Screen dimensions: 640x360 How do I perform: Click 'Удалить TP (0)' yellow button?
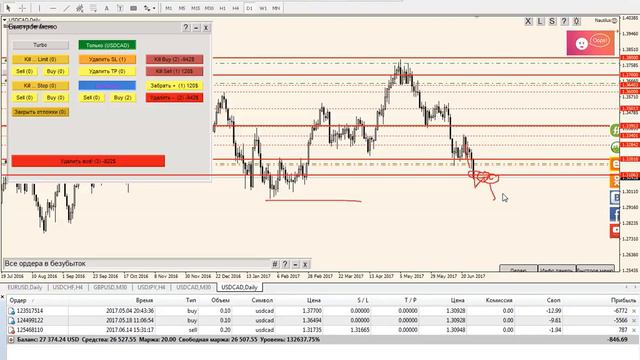click(x=107, y=71)
